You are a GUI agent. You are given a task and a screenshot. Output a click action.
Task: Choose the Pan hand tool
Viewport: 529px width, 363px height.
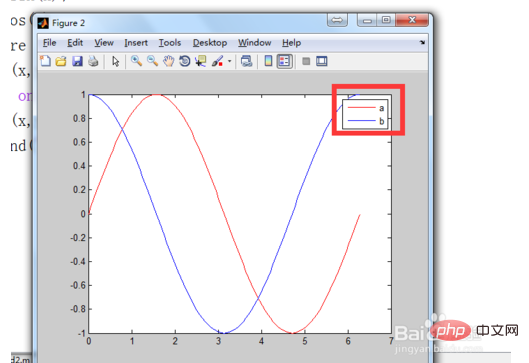click(168, 61)
